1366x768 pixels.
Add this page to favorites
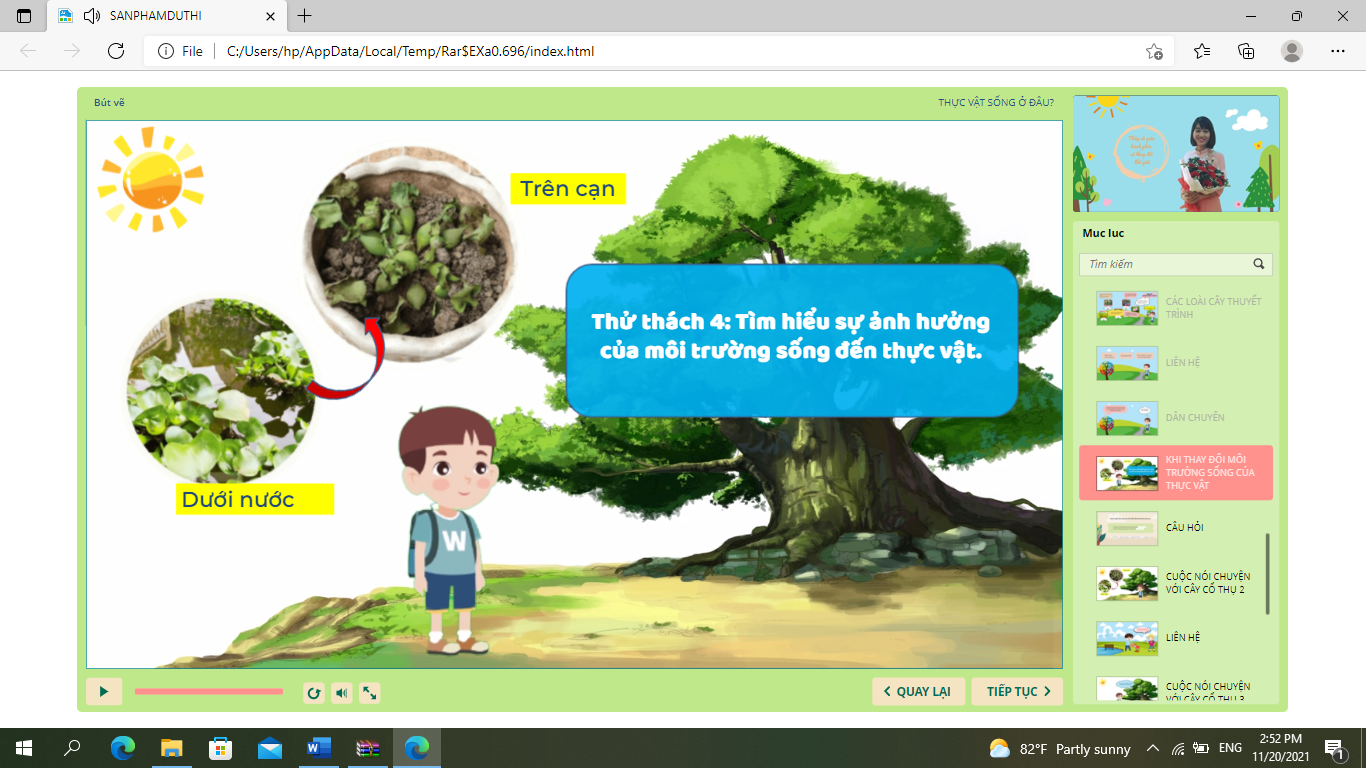[x=1154, y=51]
